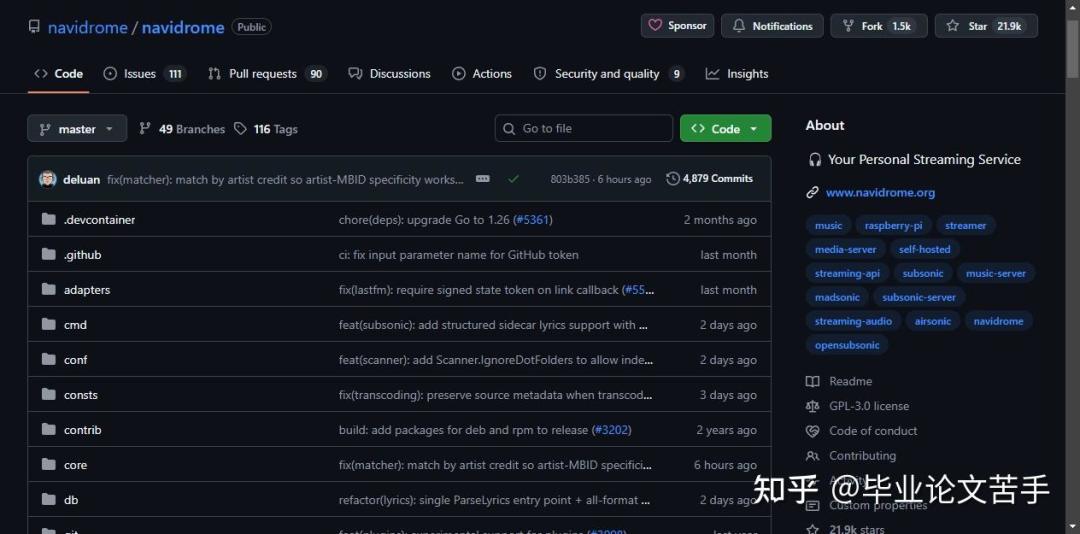This screenshot has width=1080, height=534.
Task: Open the Actions tab
Action: (x=482, y=74)
